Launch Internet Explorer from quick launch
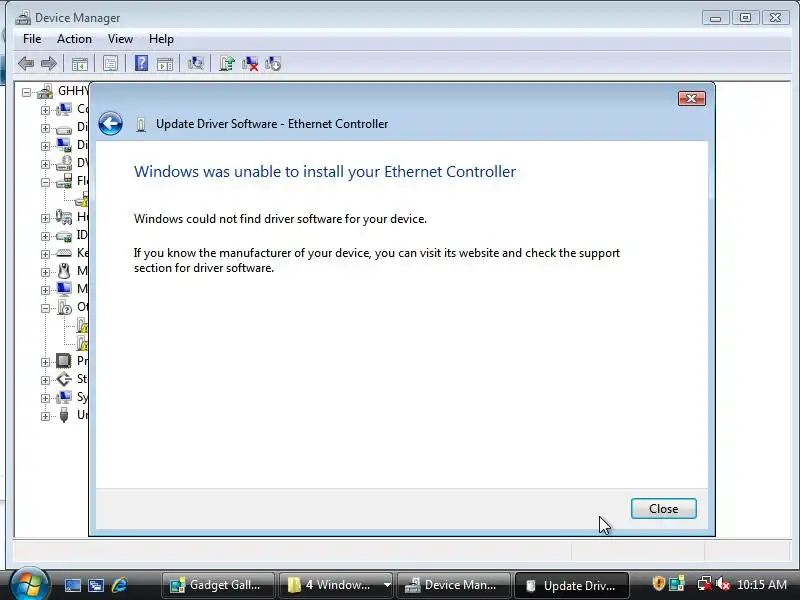Viewport: 800px width, 600px height. pos(119,585)
